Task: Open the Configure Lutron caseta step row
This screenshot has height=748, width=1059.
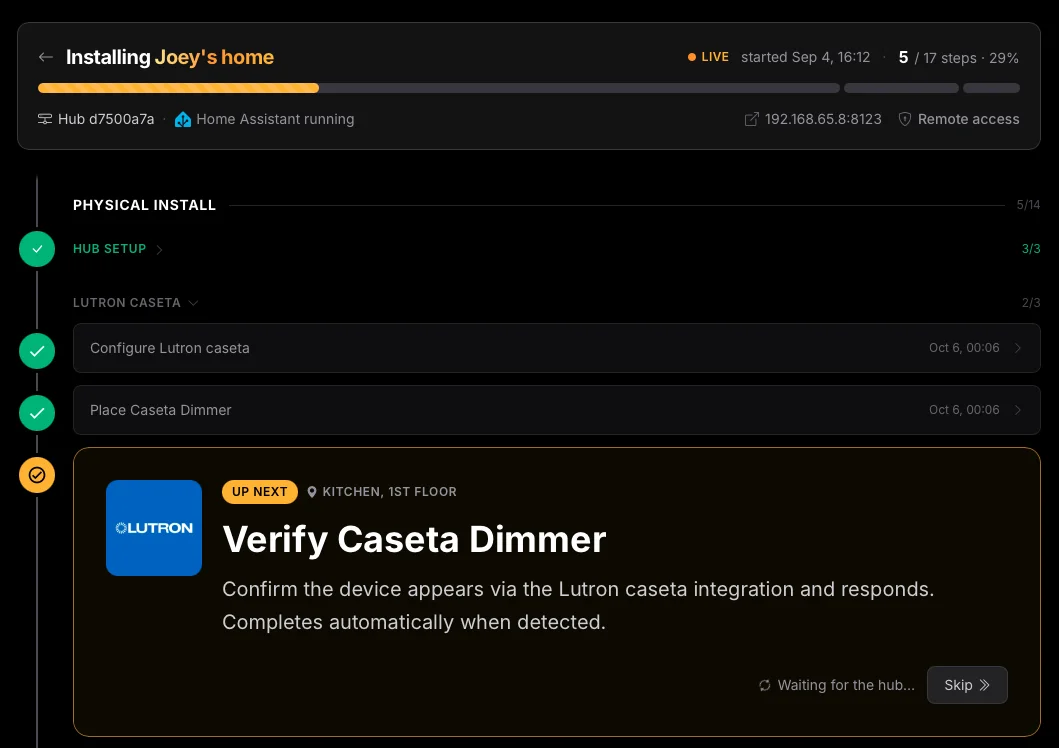Action: click(x=557, y=348)
